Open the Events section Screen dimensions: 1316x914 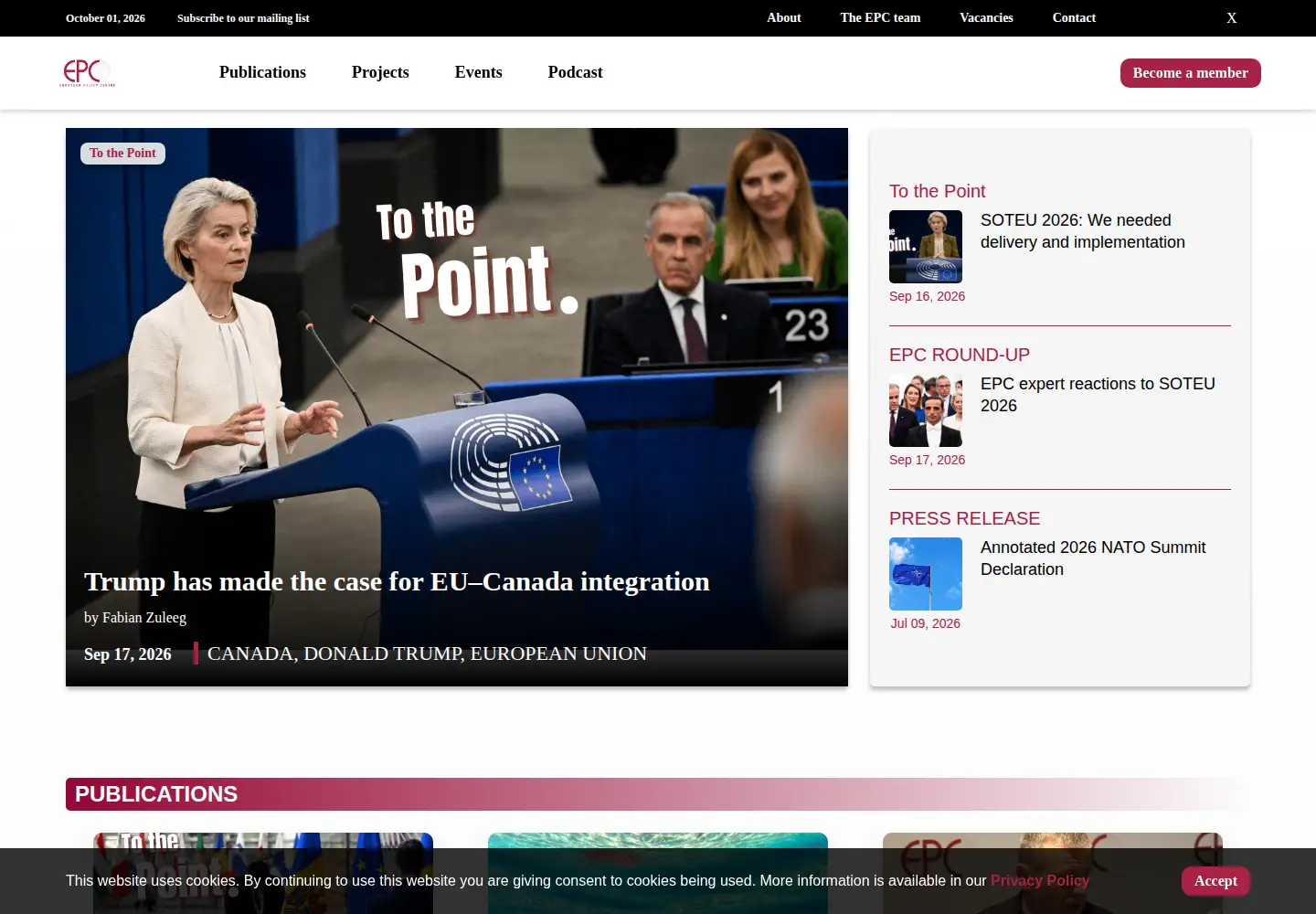pyautogui.click(x=478, y=72)
